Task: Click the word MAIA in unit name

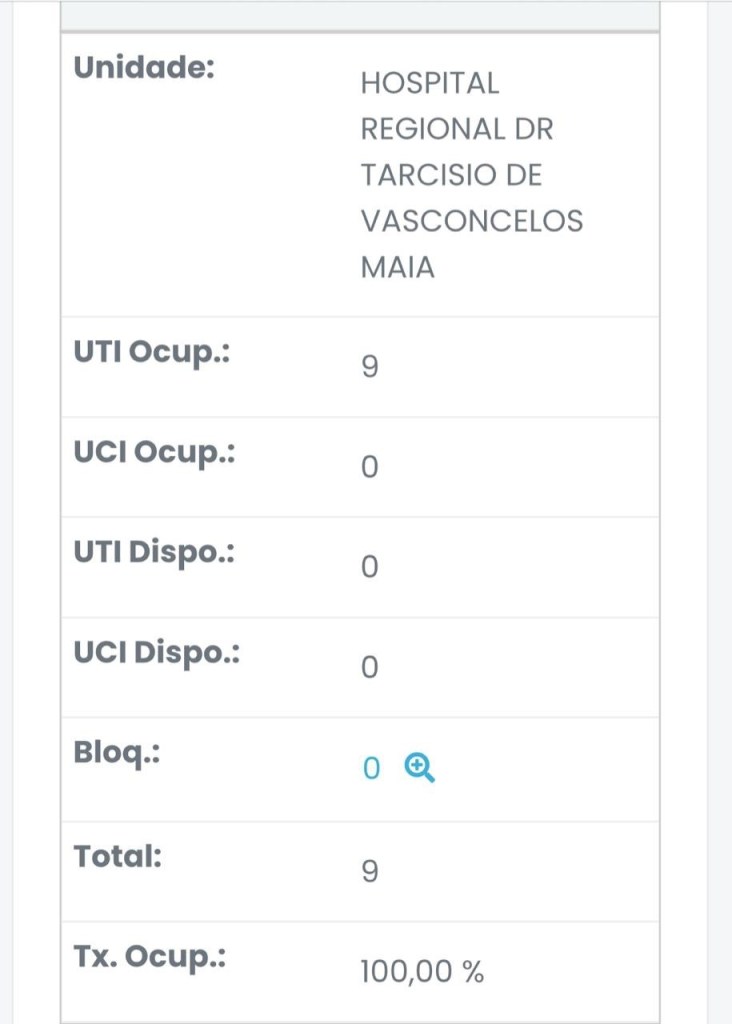Action: (x=398, y=267)
